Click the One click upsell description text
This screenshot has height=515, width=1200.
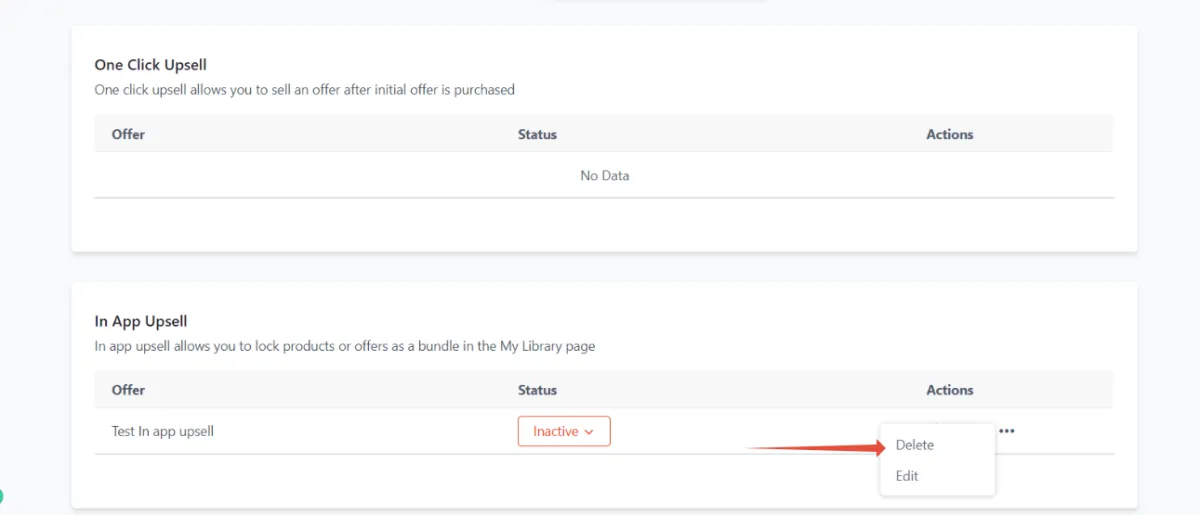point(305,89)
